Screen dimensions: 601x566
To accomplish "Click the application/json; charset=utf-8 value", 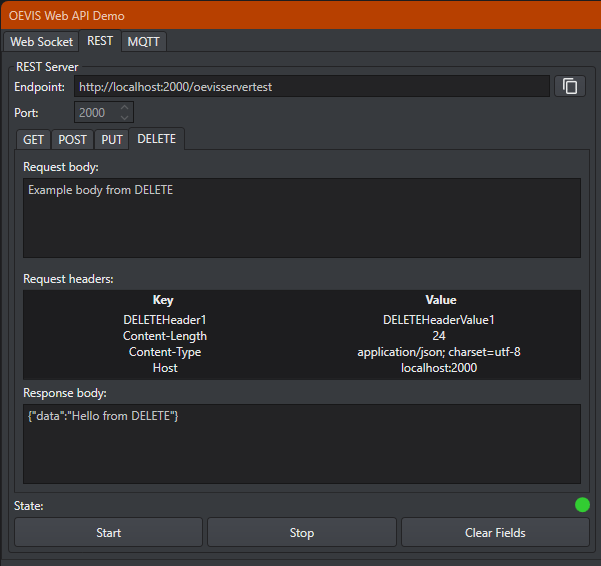I will pos(439,352).
